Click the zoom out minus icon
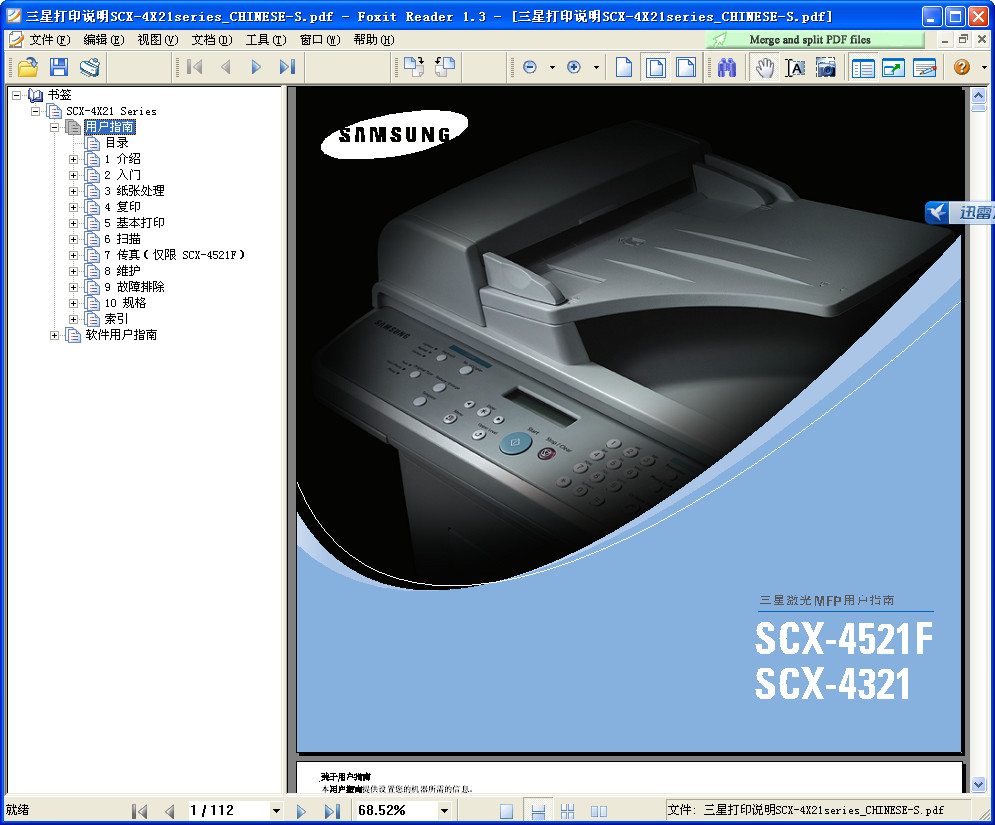The image size is (995, 825). click(x=530, y=67)
